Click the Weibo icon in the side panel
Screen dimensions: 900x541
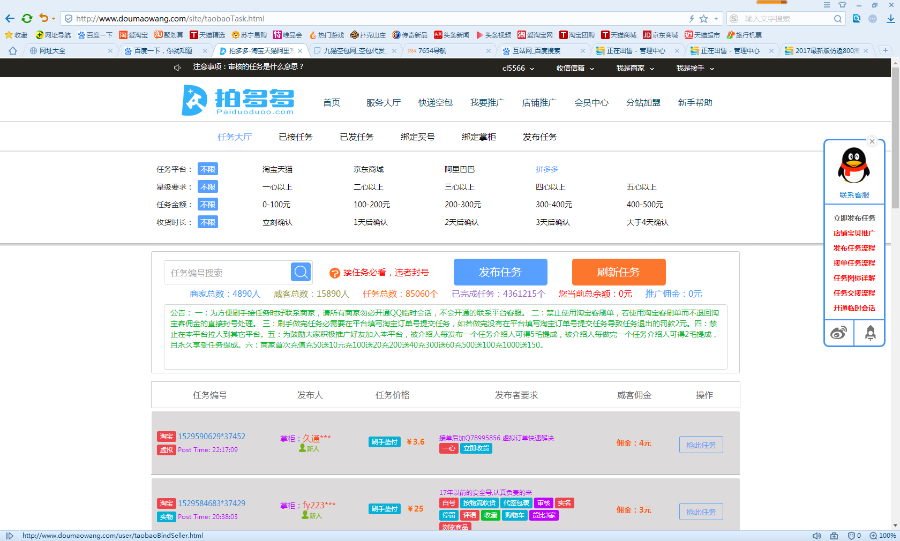838,333
